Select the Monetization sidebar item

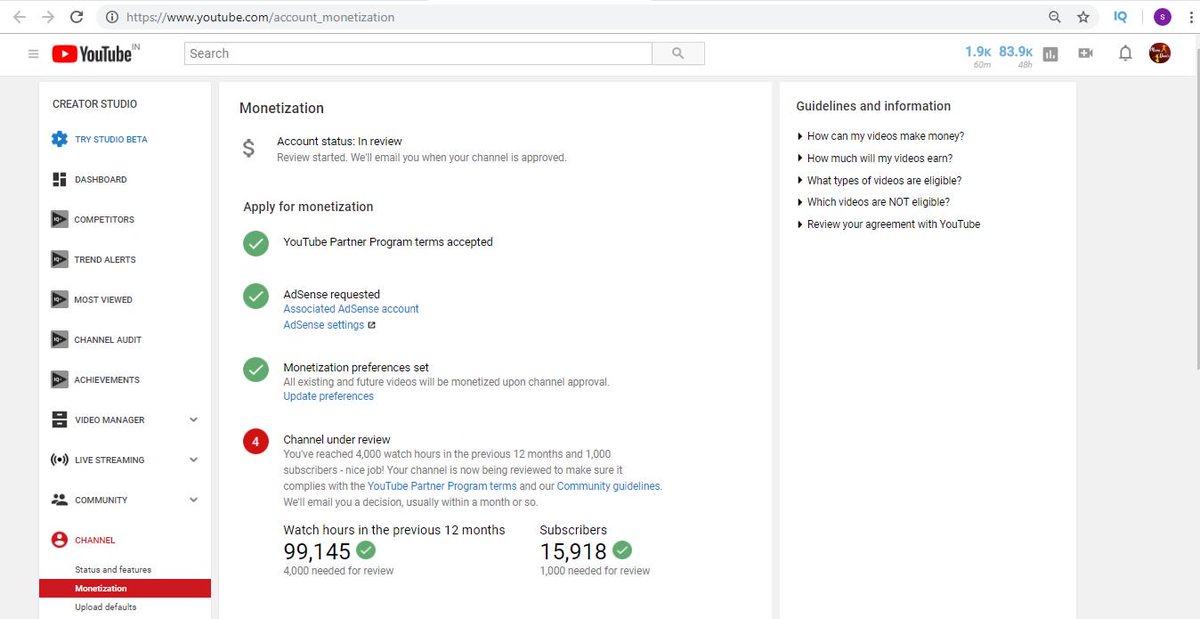(125, 588)
